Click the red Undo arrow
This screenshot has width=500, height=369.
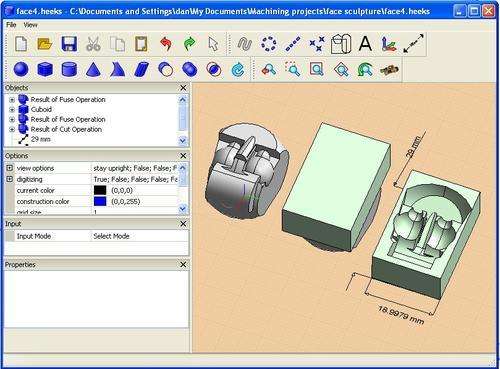(166, 44)
